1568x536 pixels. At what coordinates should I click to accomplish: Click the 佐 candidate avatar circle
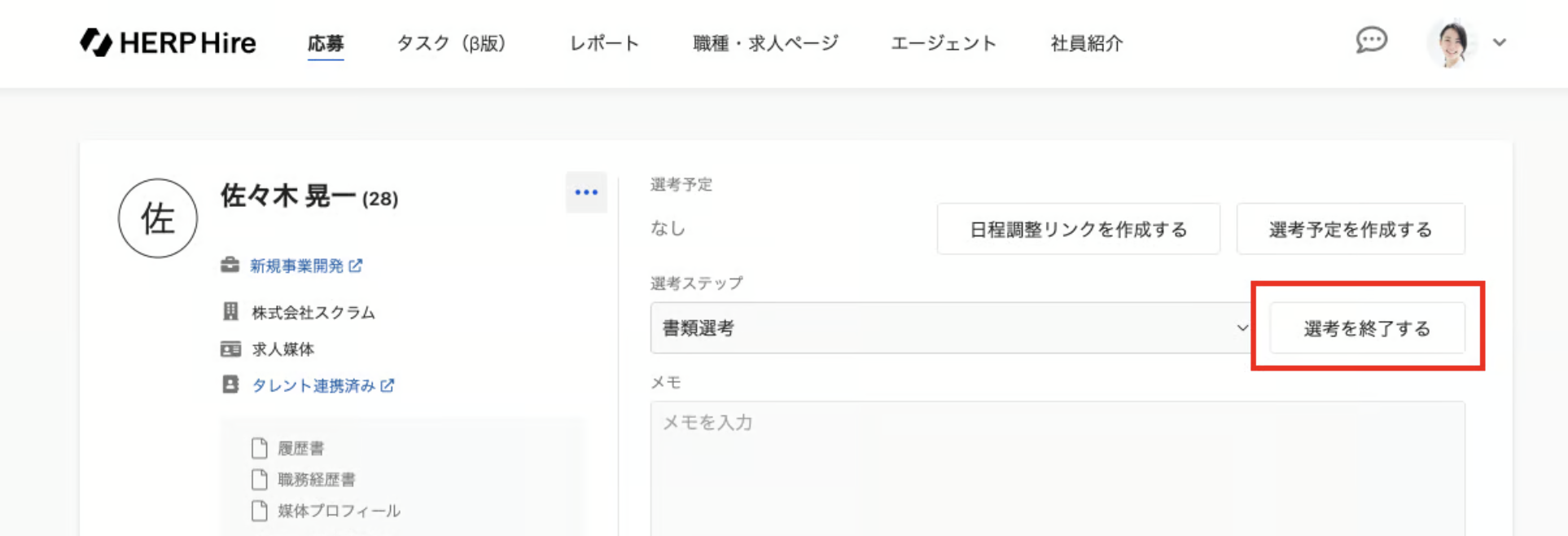coord(158,218)
